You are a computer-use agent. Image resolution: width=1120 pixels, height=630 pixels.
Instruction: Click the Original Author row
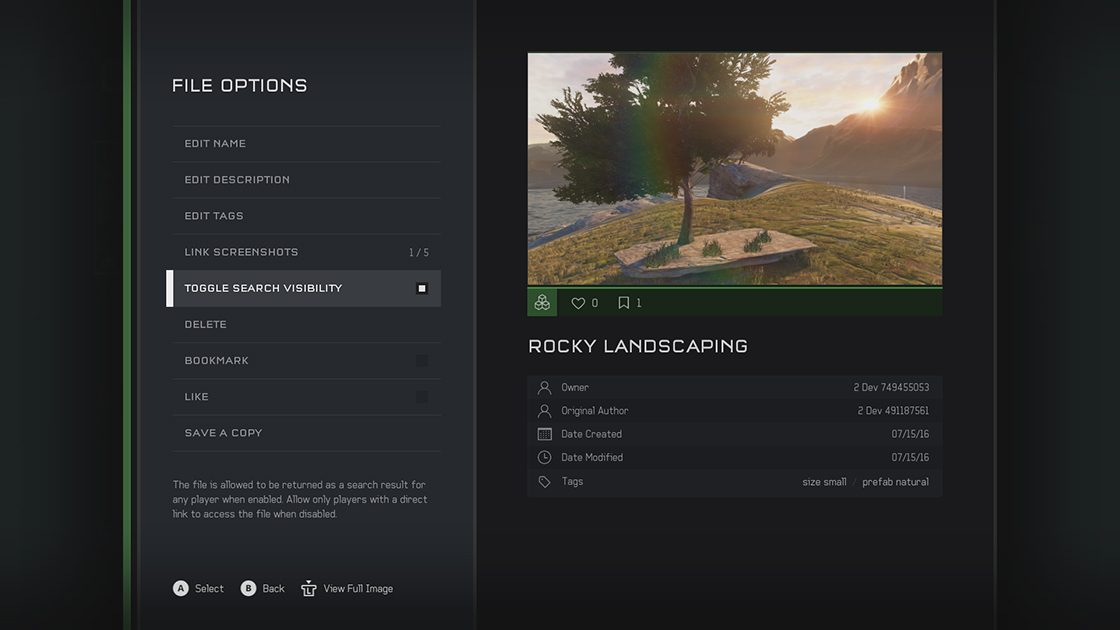click(x=735, y=411)
